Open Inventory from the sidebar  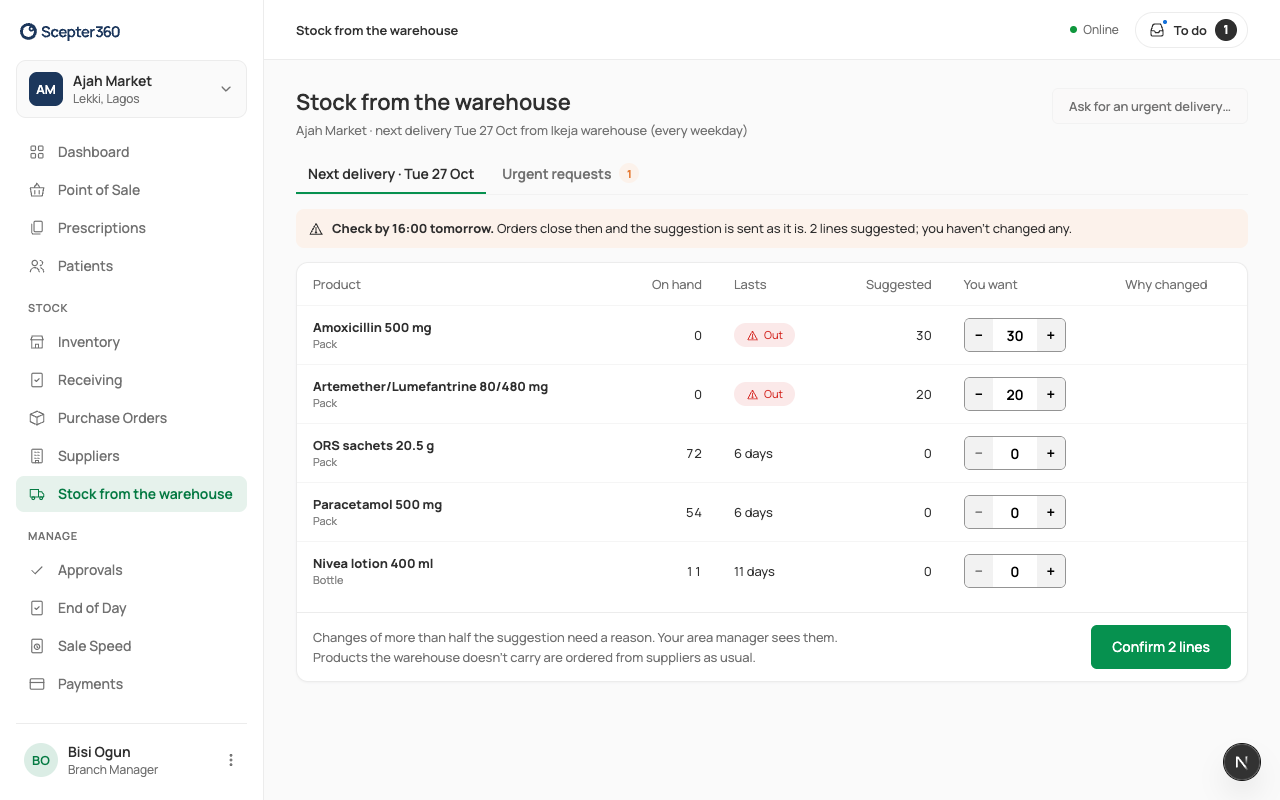coord(131,342)
